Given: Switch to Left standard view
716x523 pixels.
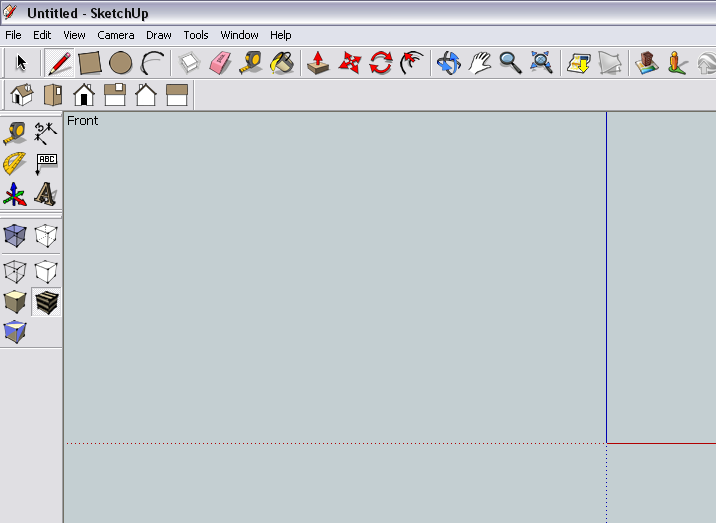Looking at the screenshot, I should [177, 95].
